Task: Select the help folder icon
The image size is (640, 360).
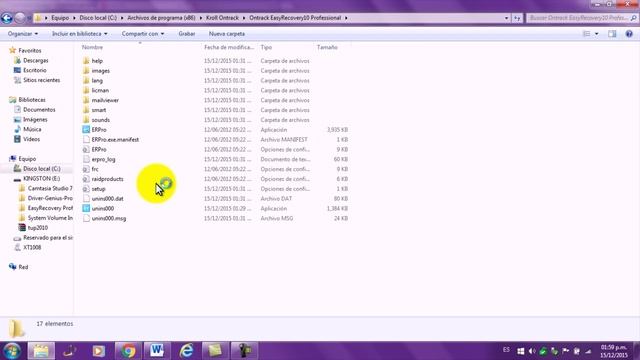Action: [86, 61]
